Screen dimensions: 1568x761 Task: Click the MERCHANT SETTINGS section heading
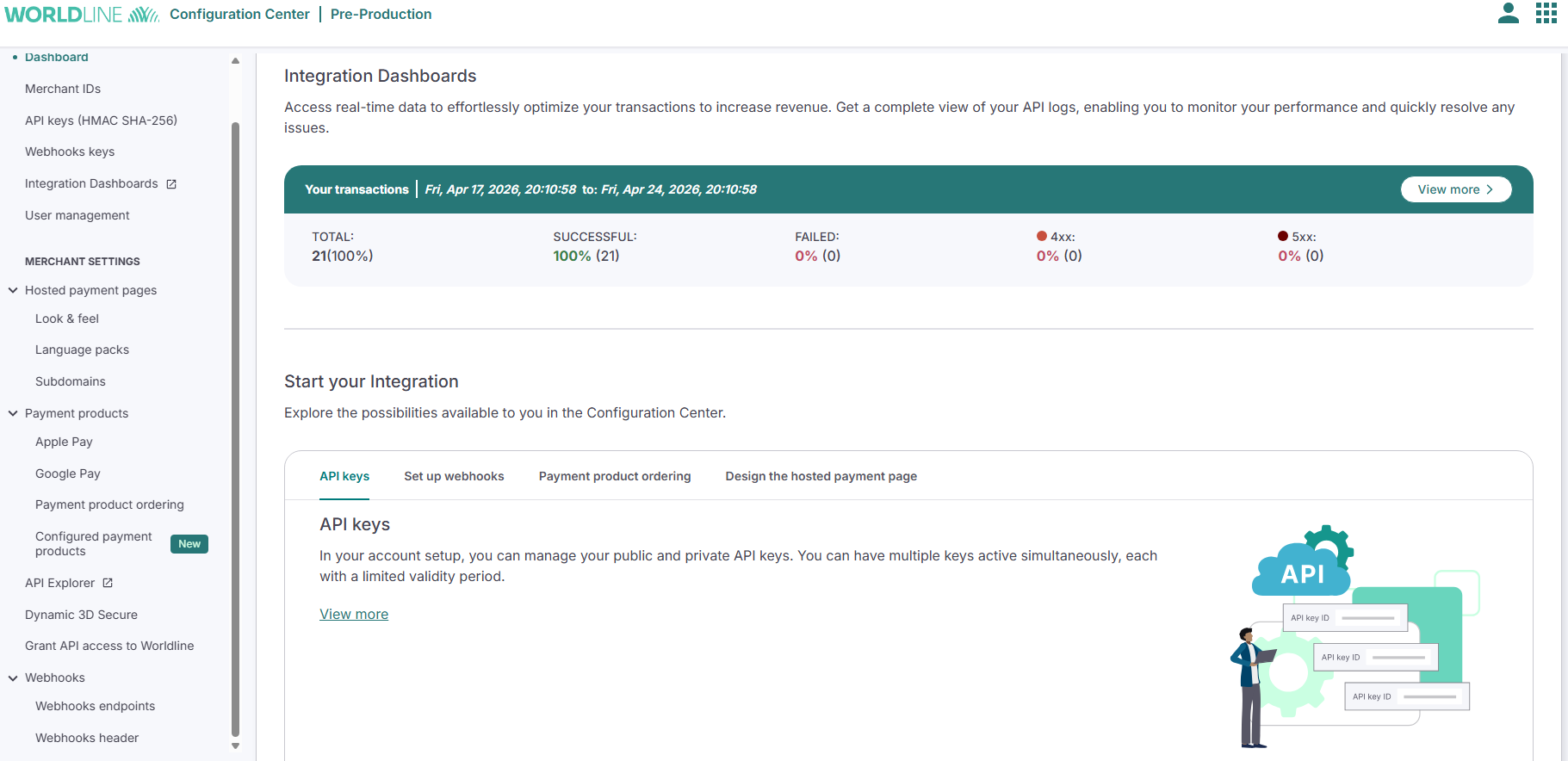click(82, 262)
